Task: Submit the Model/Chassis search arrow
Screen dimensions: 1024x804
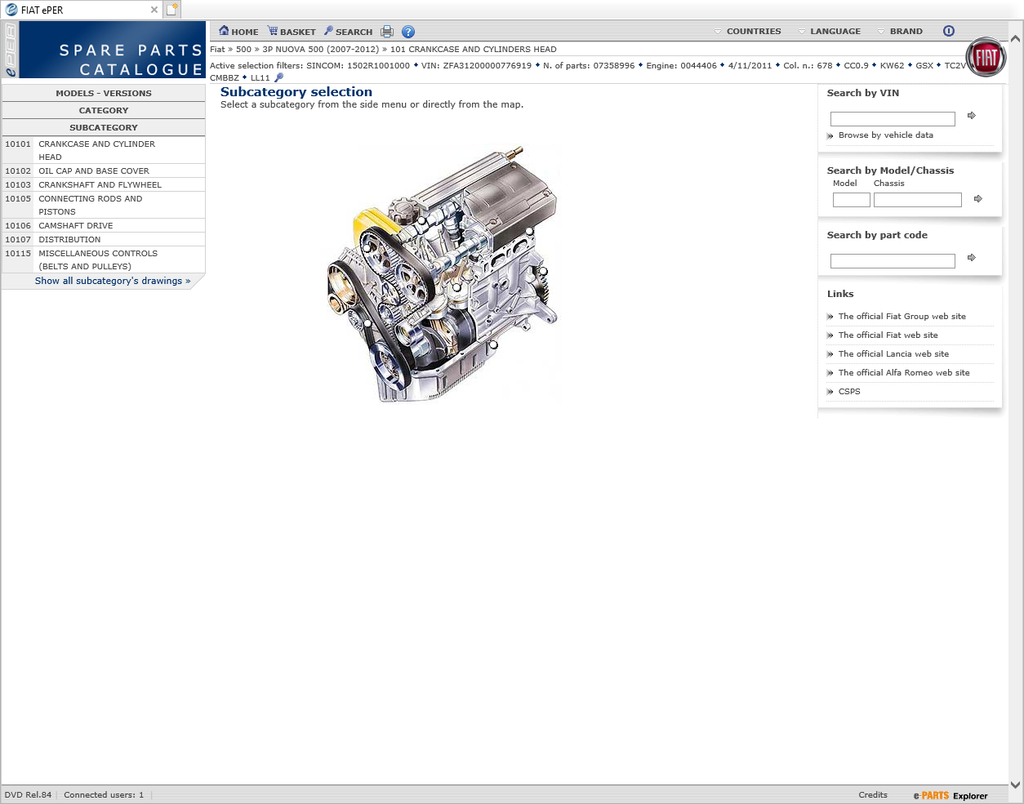Action: click(x=978, y=199)
